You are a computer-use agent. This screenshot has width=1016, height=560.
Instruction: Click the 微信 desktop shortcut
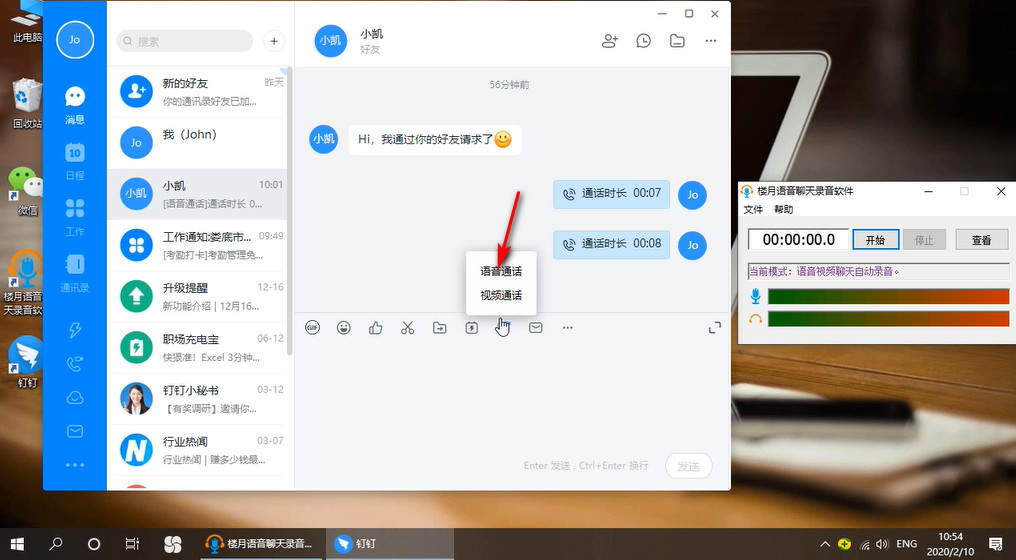coord(25,191)
